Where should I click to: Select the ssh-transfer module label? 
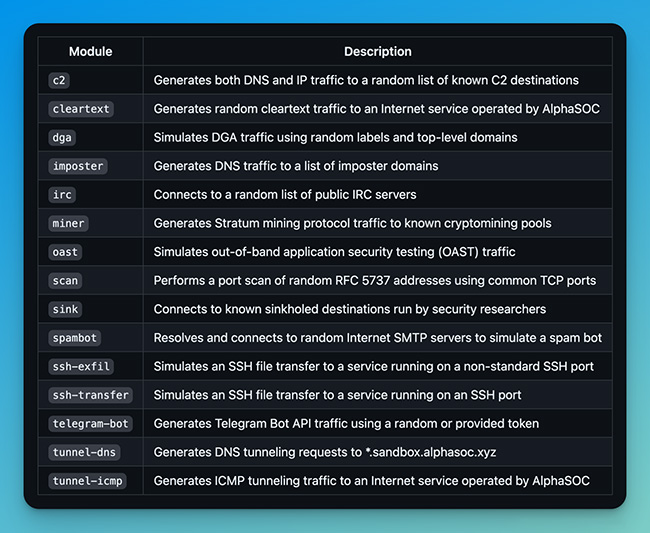point(90,395)
